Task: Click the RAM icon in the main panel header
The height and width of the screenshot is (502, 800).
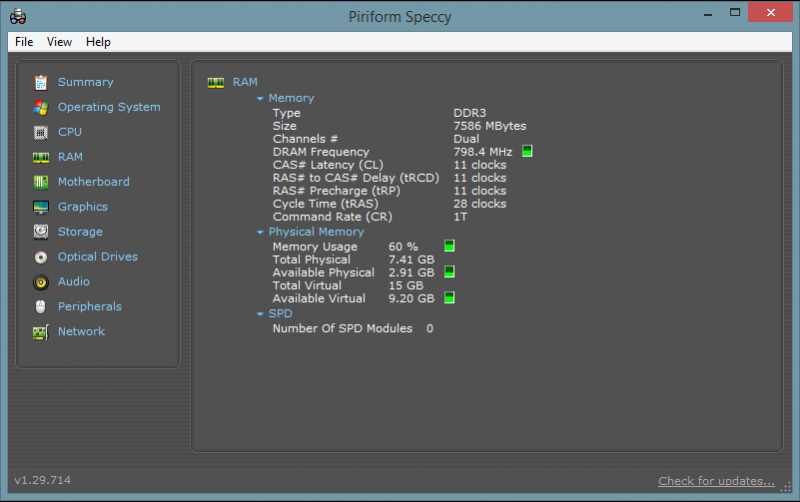Action: pos(216,83)
